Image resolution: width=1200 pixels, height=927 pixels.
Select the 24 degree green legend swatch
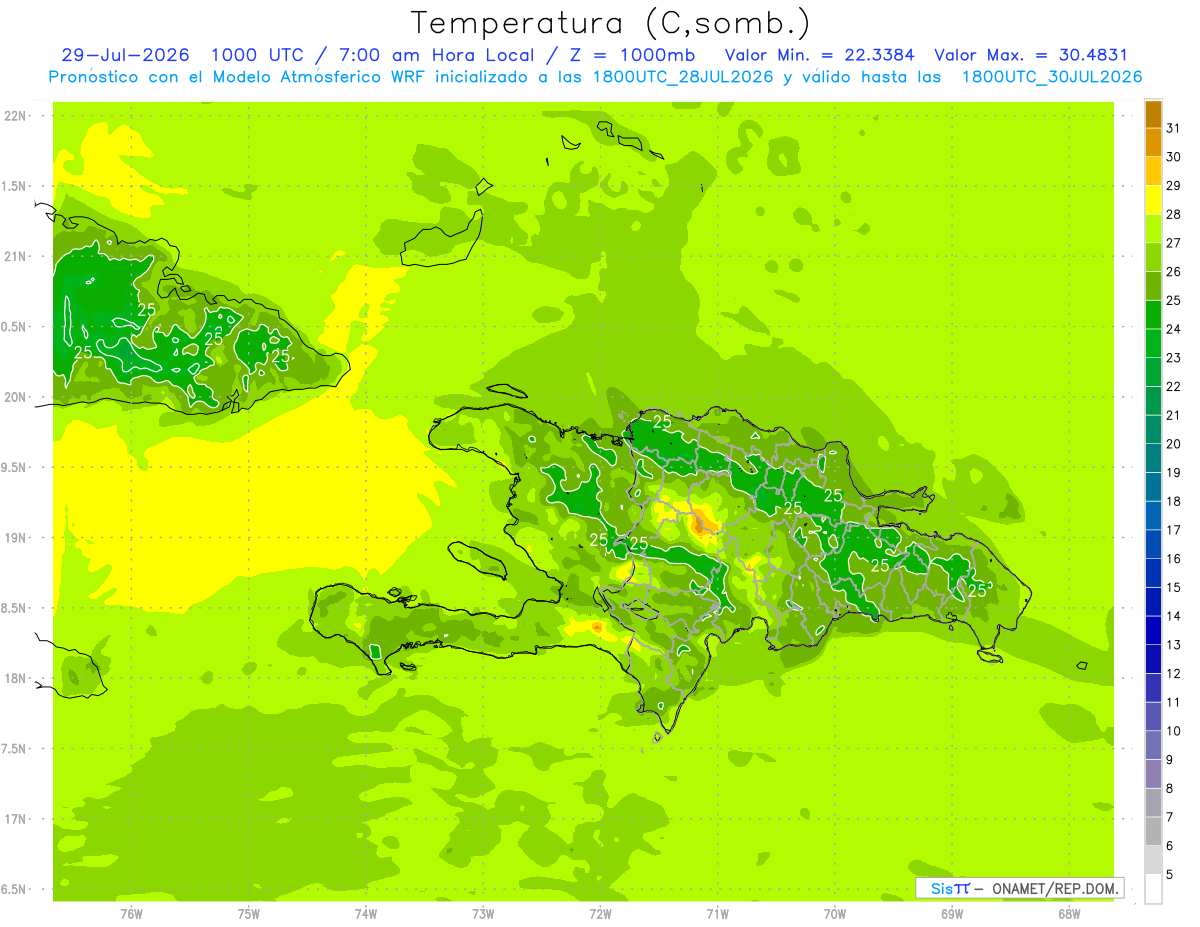point(1153,315)
